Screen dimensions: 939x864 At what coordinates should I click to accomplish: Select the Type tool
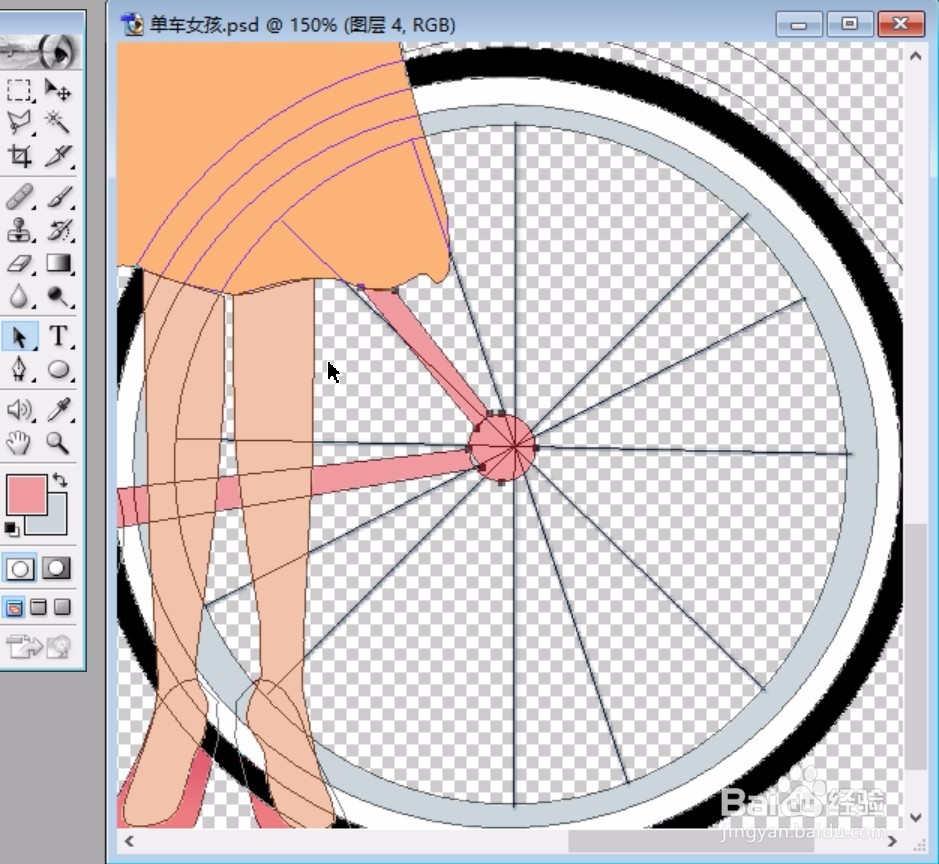58,336
